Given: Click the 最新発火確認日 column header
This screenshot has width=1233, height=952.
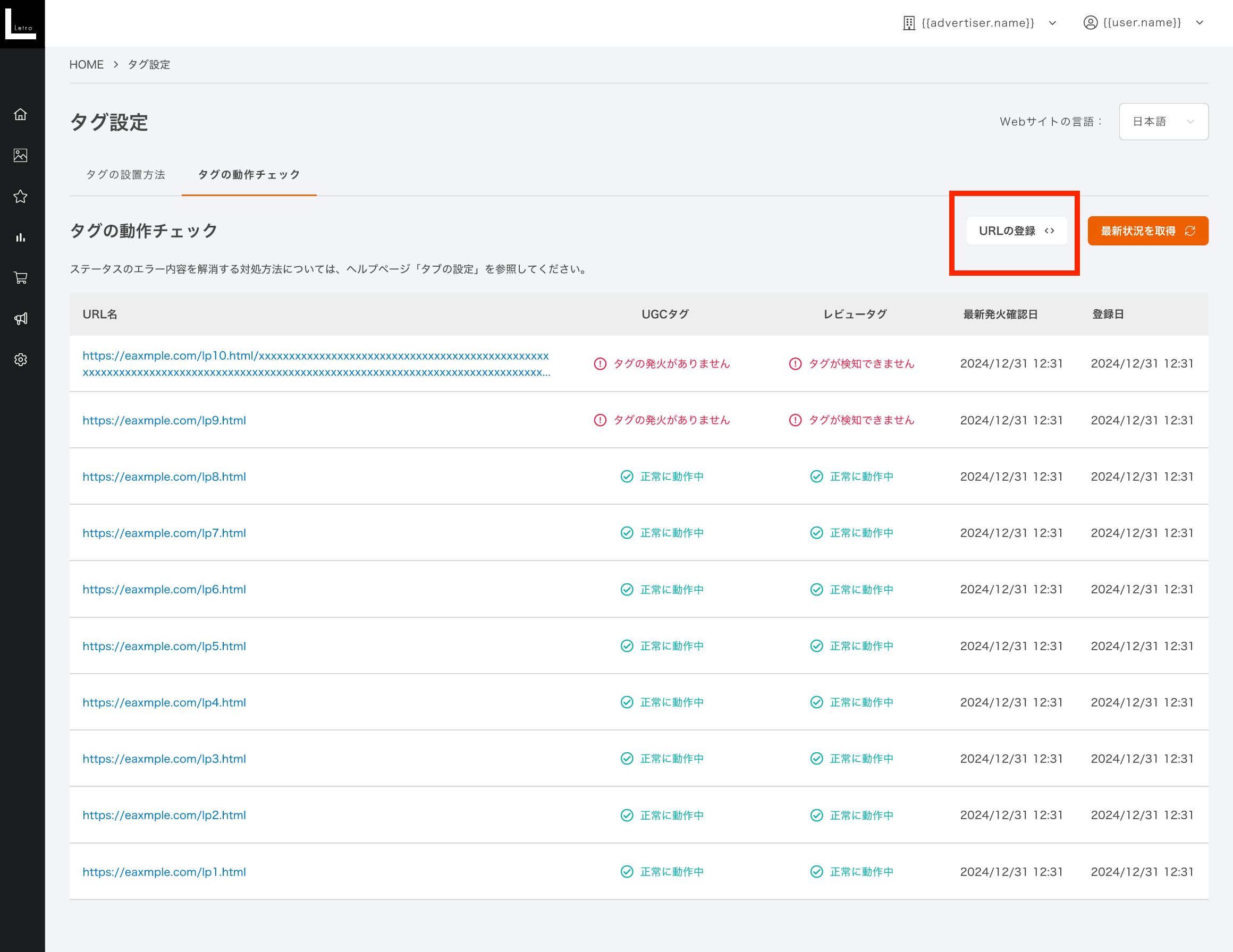Looking at the screenshot, I should (1000, 314).
